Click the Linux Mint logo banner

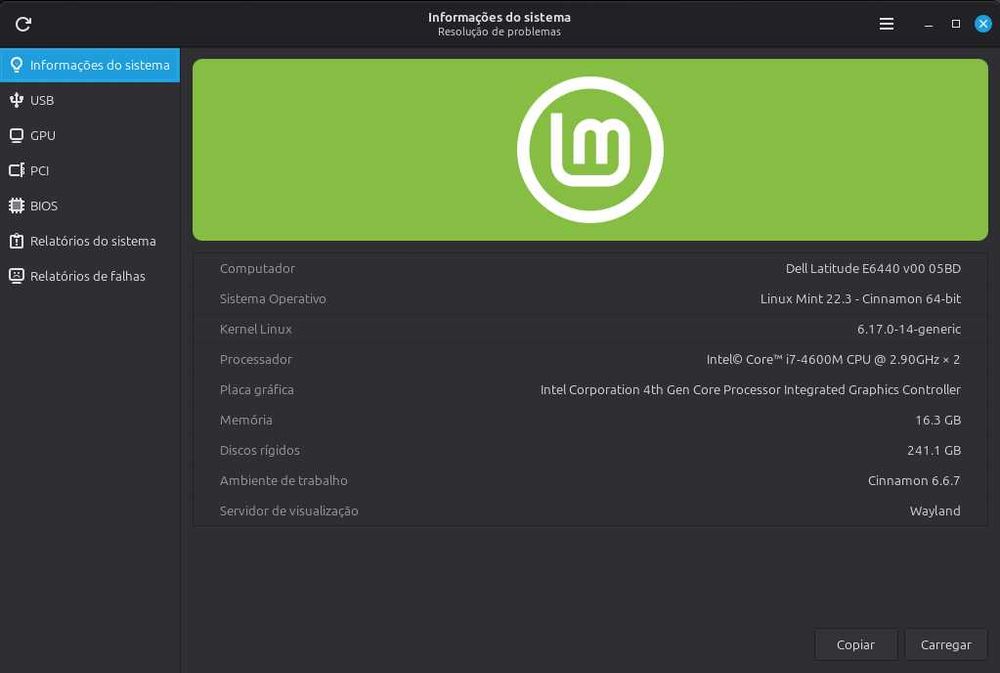pos(590,150)
